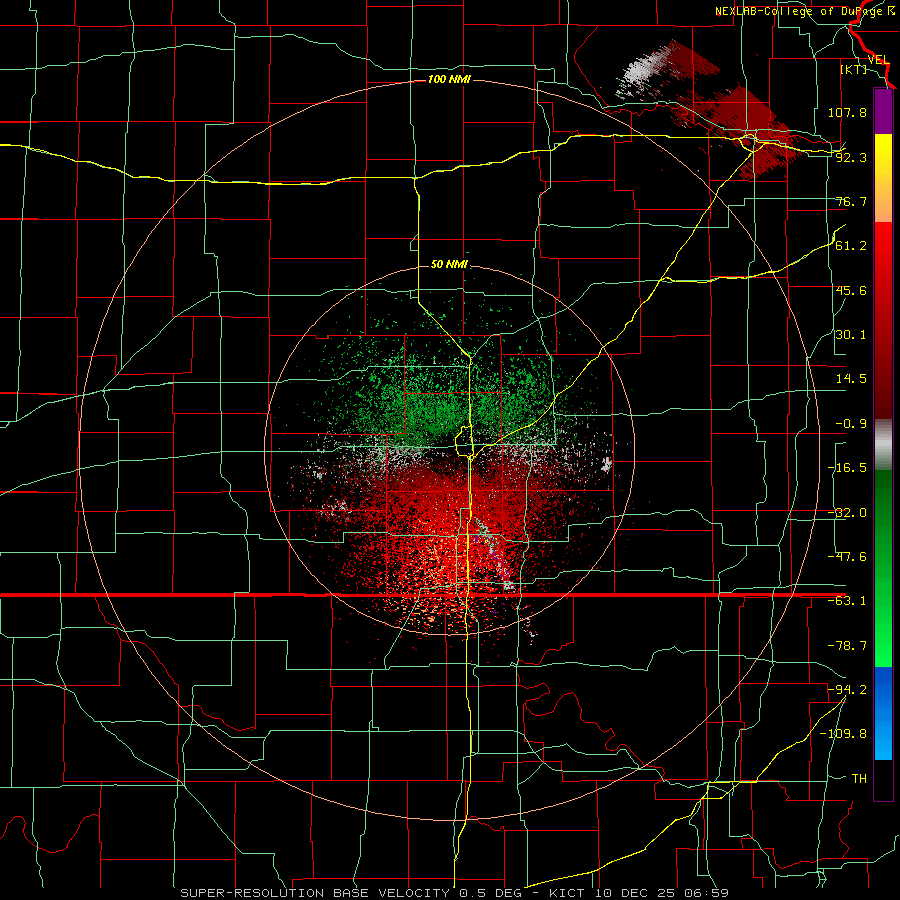
Task: Click the -63.1 value on velocity scale
Action: [847, 601]
